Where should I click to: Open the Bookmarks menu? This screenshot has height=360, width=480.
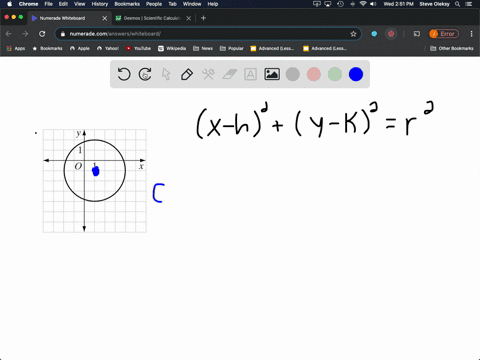tap(127, 4)
